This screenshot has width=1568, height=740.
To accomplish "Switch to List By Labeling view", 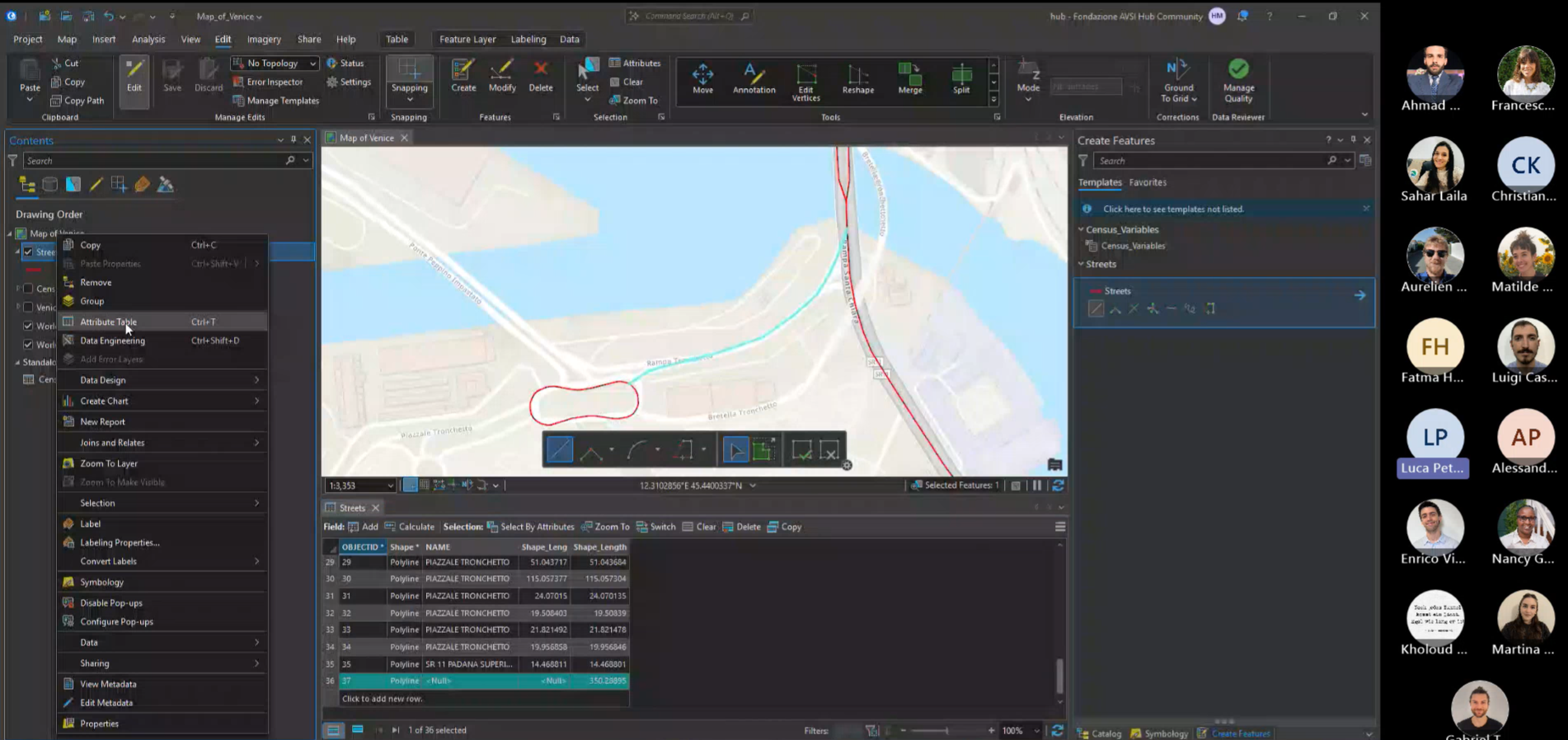I will [142, 185].
